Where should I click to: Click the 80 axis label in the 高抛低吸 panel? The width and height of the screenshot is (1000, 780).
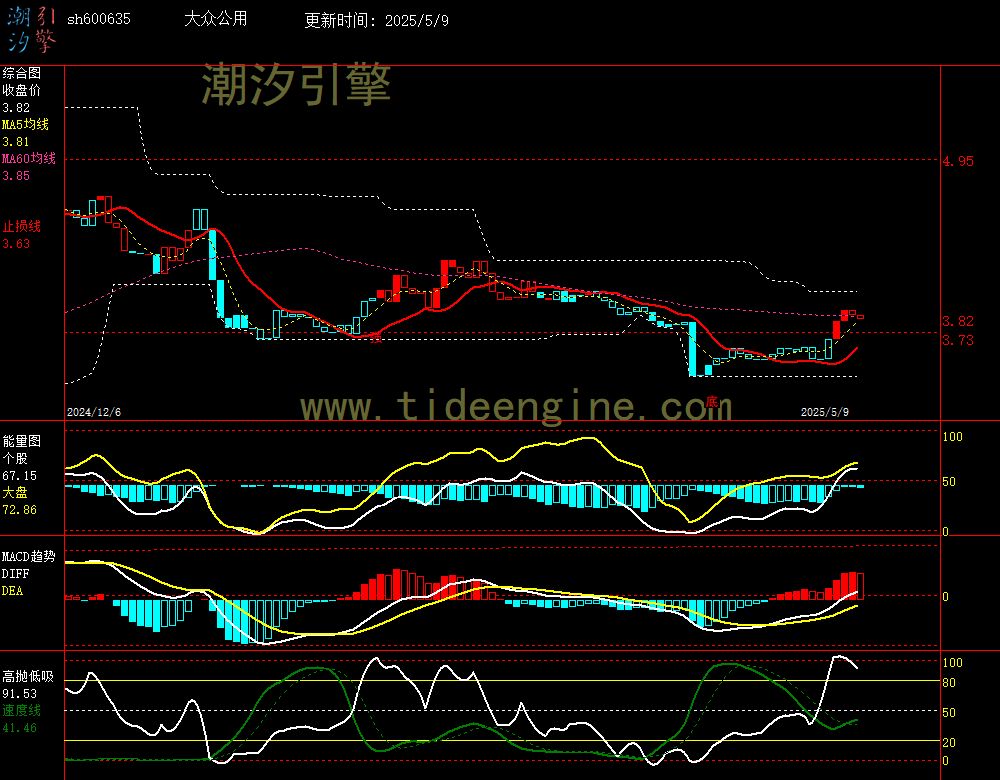click(x=949, y=683)
